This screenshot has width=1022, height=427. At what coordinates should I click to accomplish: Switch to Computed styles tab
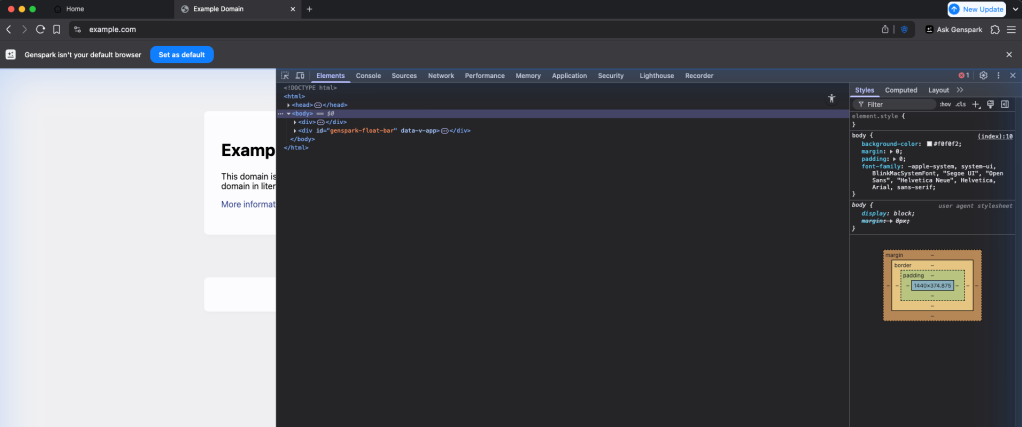click(901, 90)
